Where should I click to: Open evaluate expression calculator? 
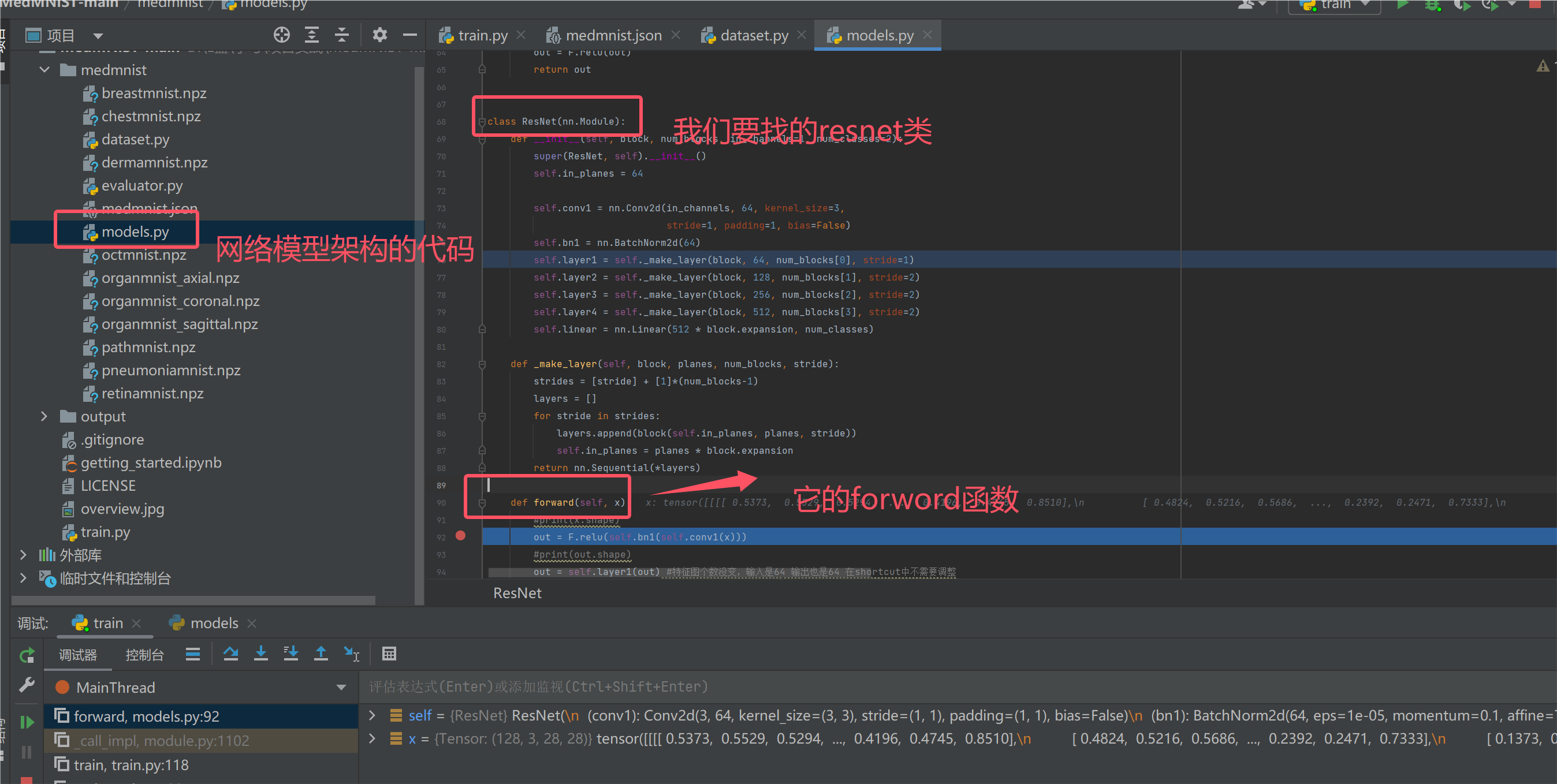point(389,654)
